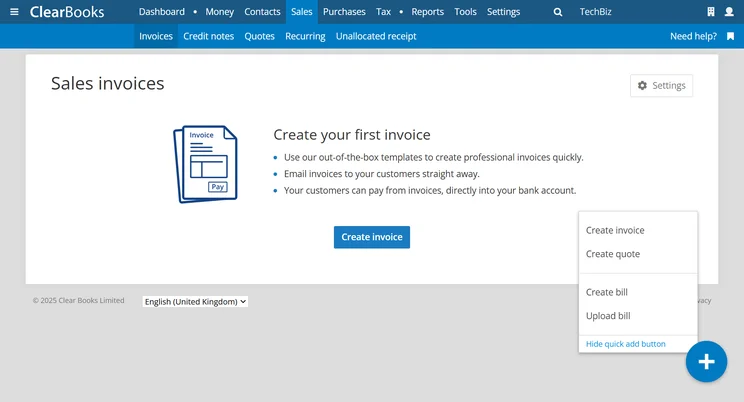Image resolution: width=744 pixels, height=402 pixels.
Task: Click the © 2025 Clear Books Limited text
Action: [x=78, y=300]
